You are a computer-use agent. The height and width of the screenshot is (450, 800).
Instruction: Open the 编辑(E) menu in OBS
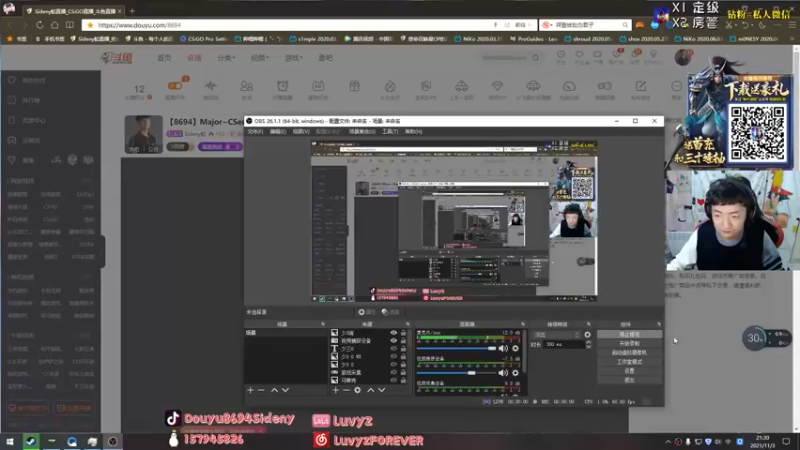click(x=278, y=132)
